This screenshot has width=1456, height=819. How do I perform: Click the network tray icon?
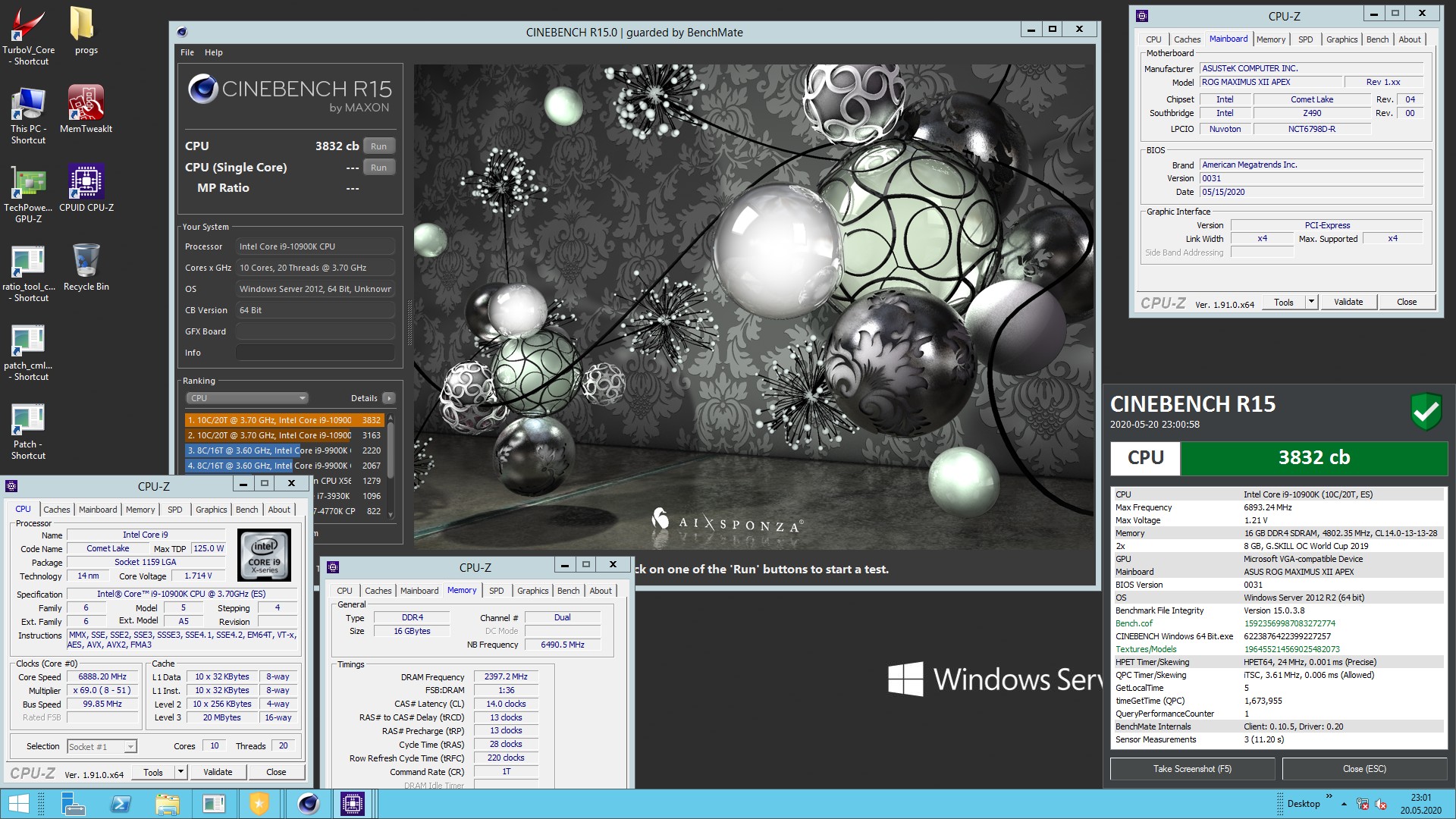tap(1363, 805)
